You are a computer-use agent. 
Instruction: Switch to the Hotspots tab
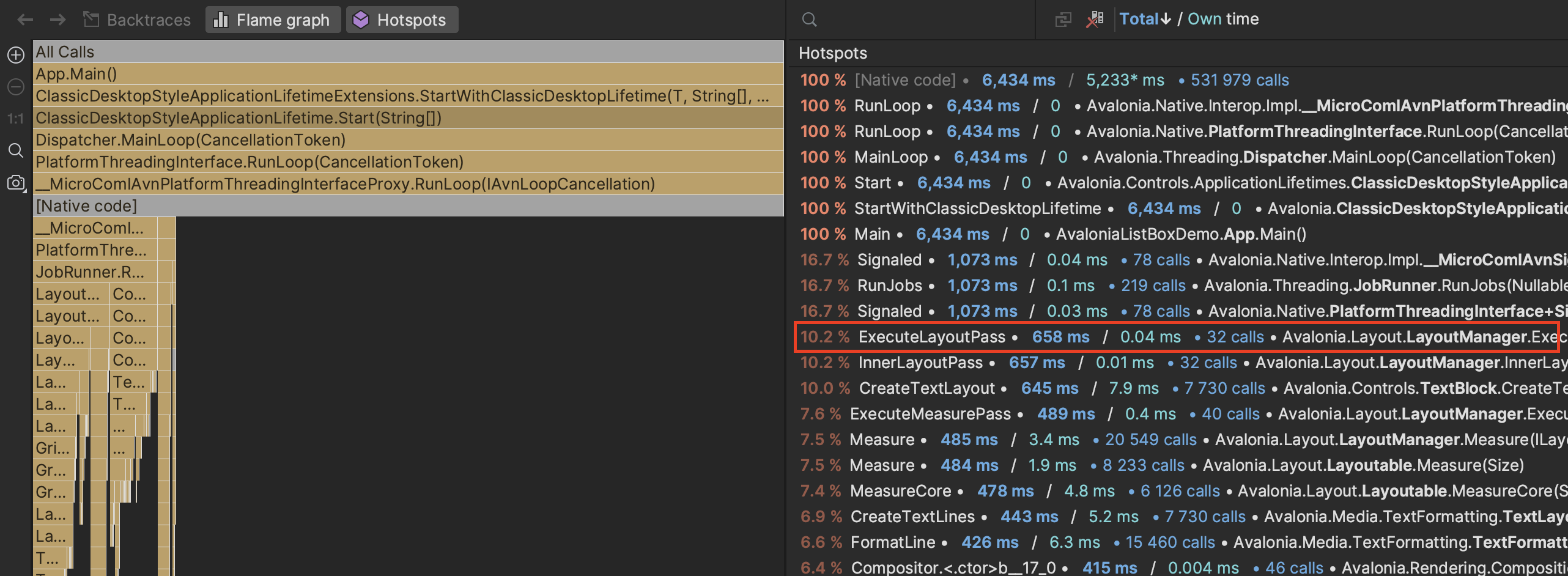tap(402, 19)
